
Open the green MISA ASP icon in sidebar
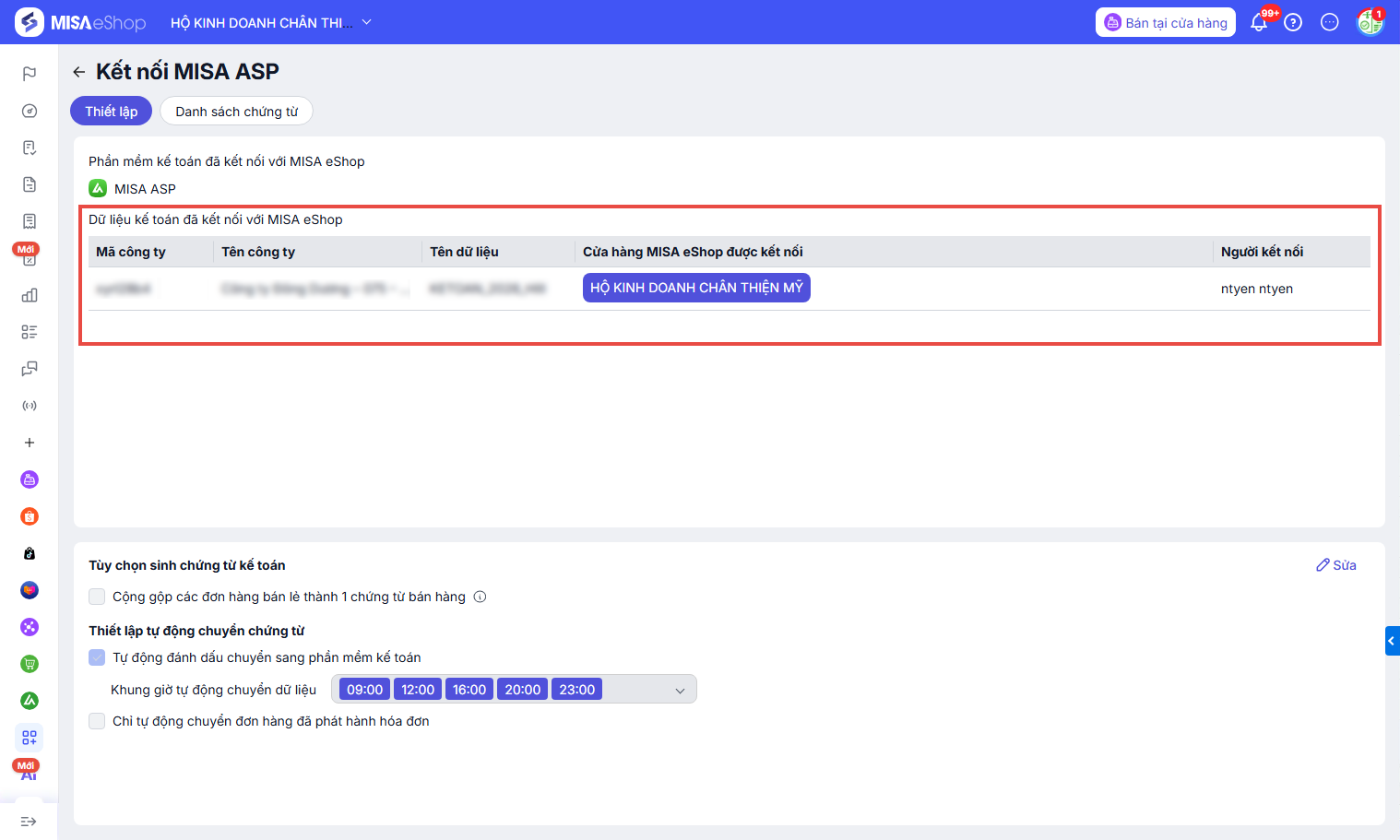coord(30,701)
